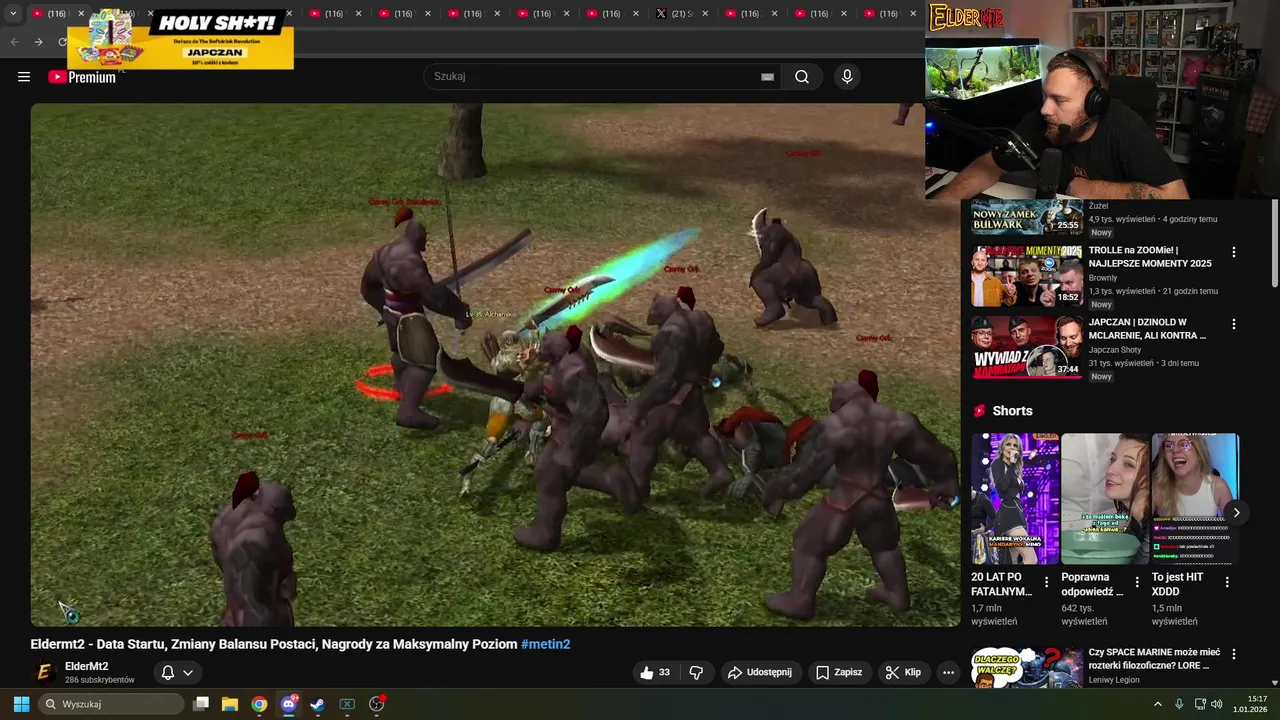Open the YouTube hamburger guide menu
1280x720 pixels.
coord(24,77)
